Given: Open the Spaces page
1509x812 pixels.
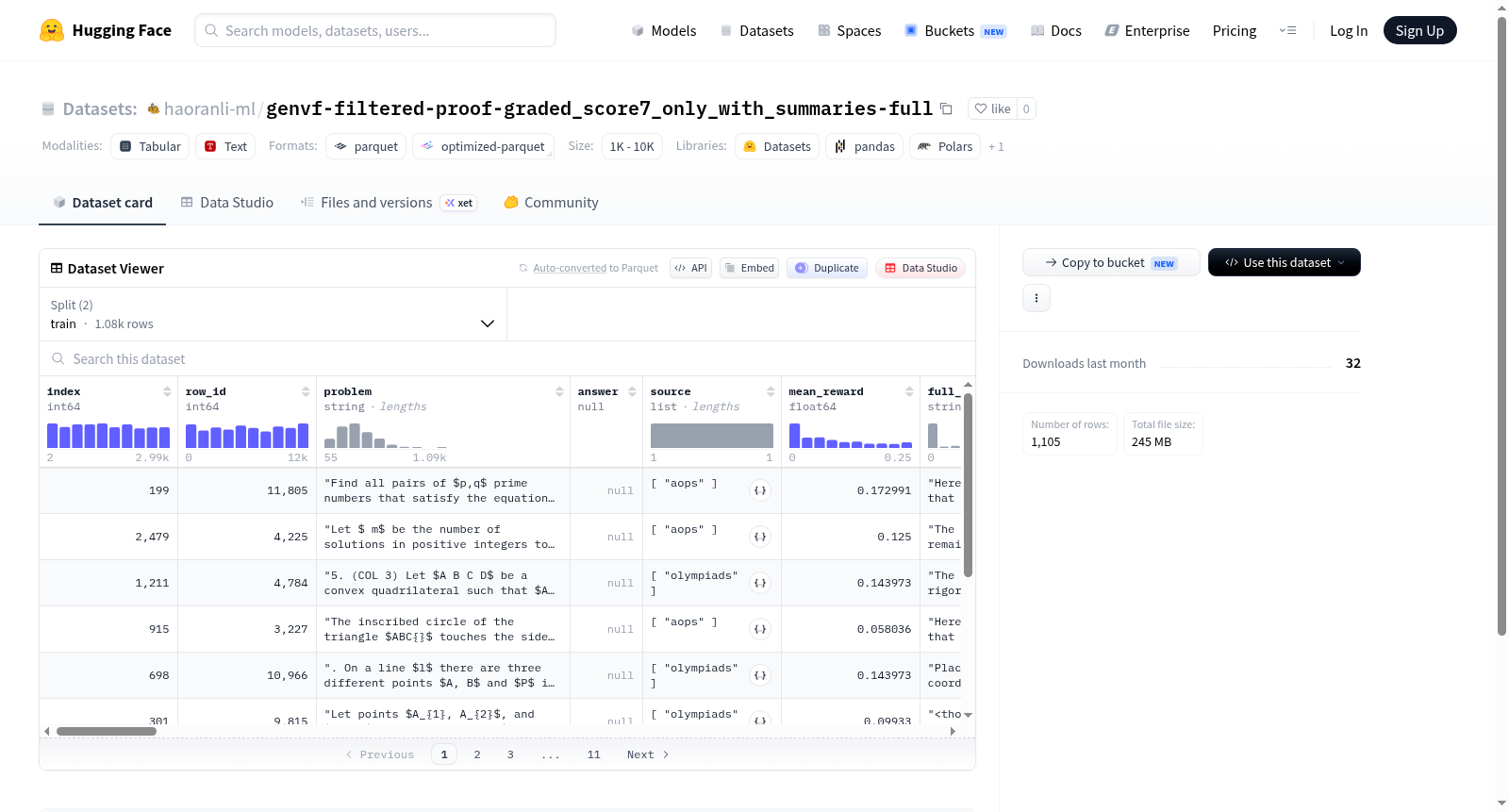Looking at the screenshot, I should (x=849, y=31).
